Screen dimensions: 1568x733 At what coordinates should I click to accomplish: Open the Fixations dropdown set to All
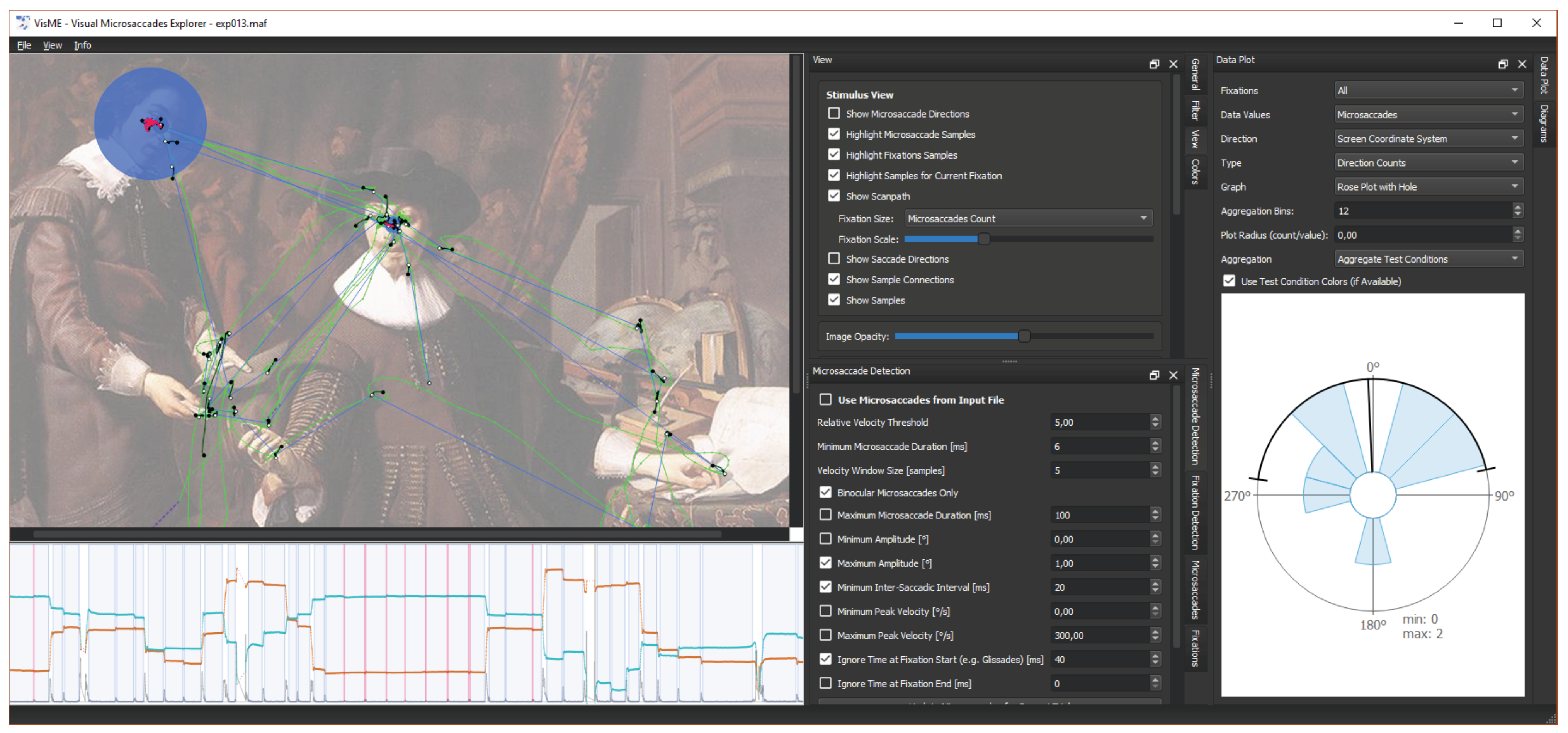pyautogui.click(x=1428, y=90)
